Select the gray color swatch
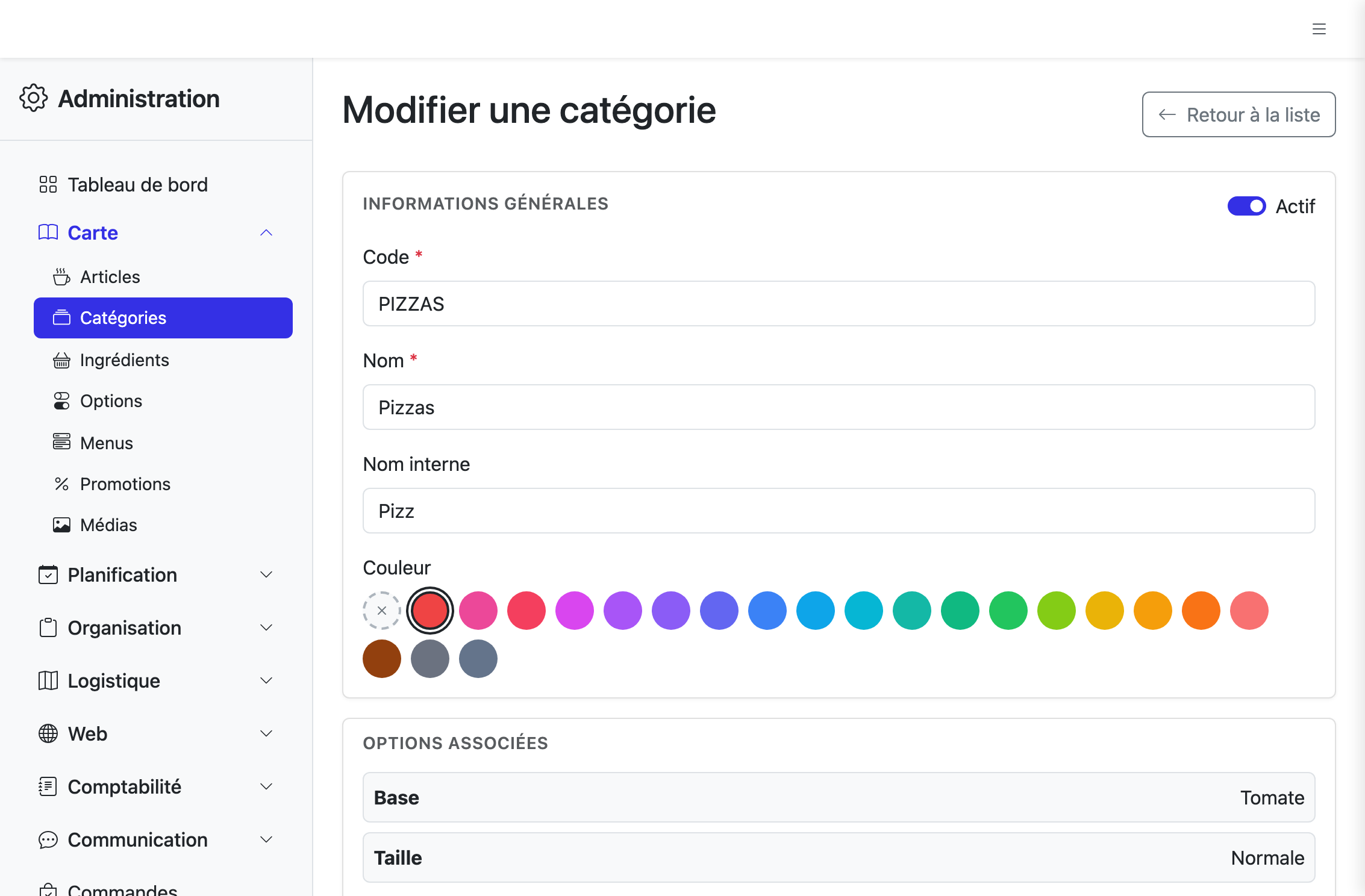The height and width of the screenshot is (896, 1365). point(430,659)
